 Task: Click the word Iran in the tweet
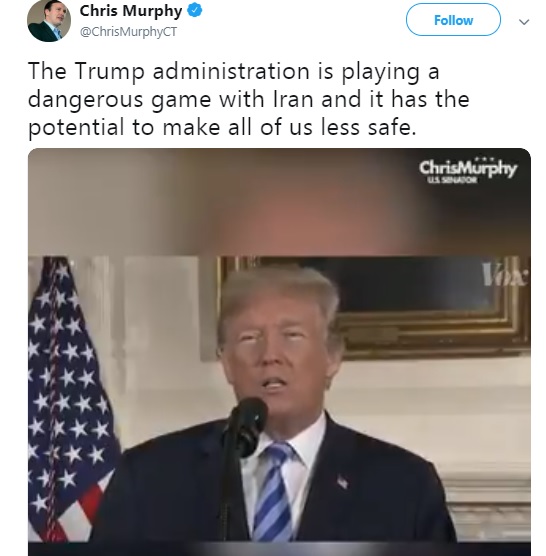pos(293,99)
